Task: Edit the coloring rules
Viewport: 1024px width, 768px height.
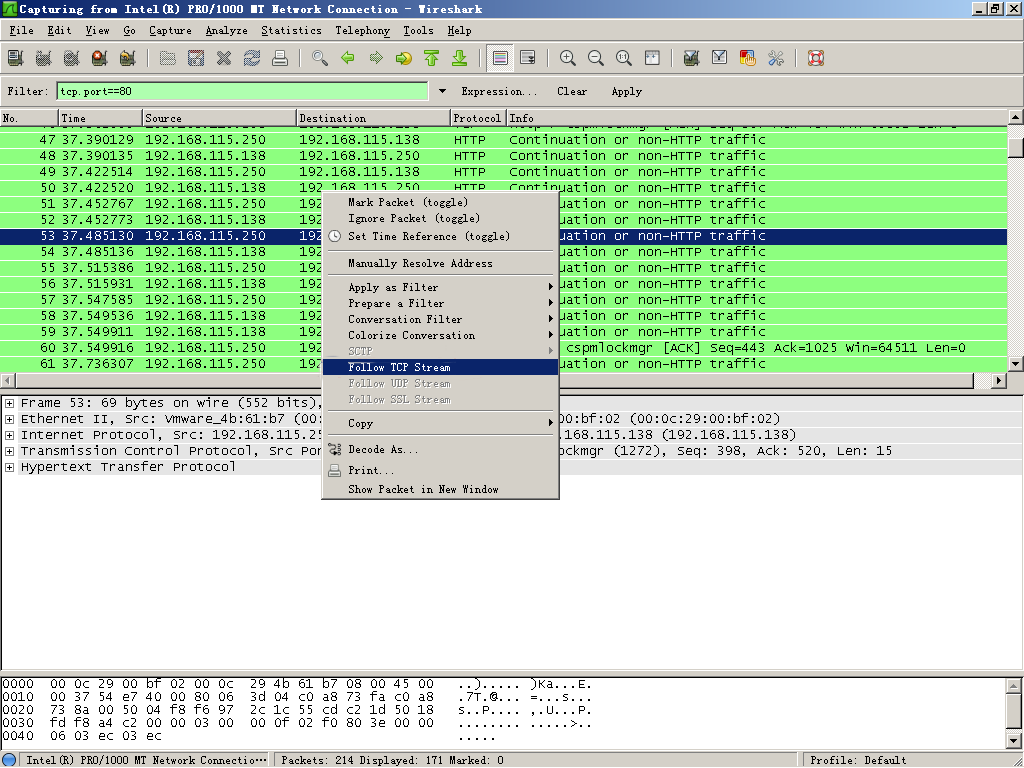Action: pos(748,58)
